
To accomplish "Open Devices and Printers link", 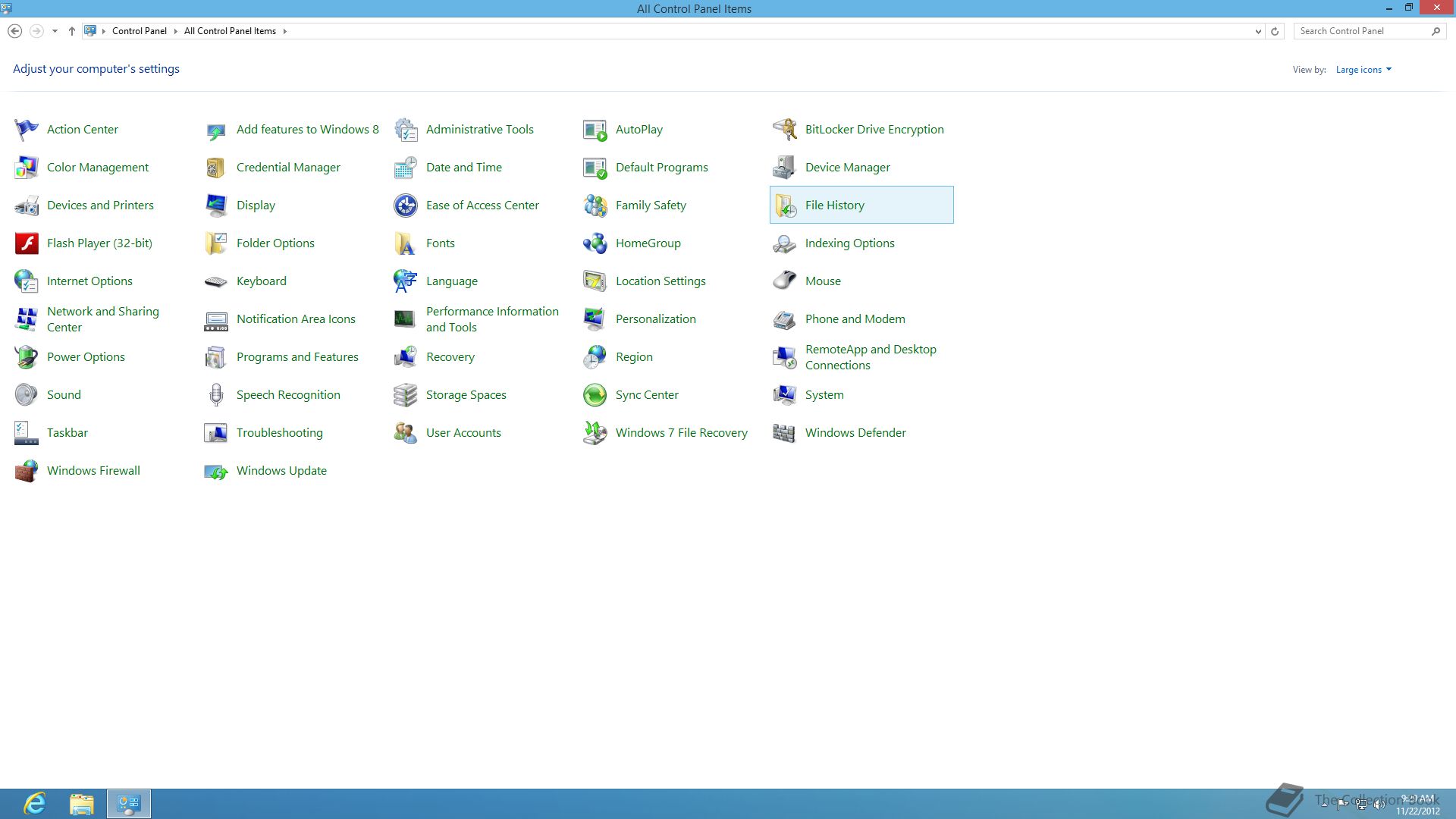I will click(100, 206).
